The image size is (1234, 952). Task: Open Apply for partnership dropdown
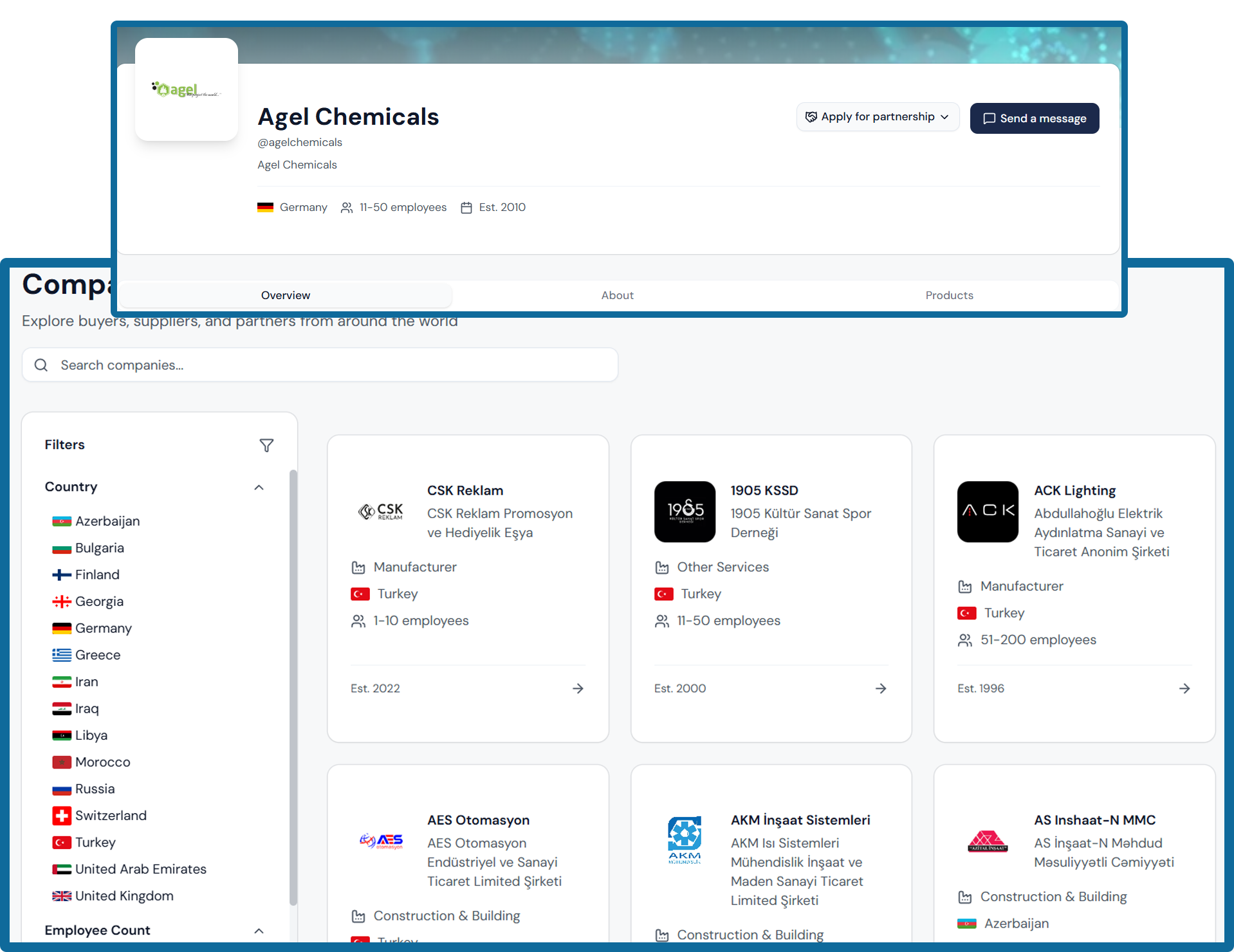878,117
